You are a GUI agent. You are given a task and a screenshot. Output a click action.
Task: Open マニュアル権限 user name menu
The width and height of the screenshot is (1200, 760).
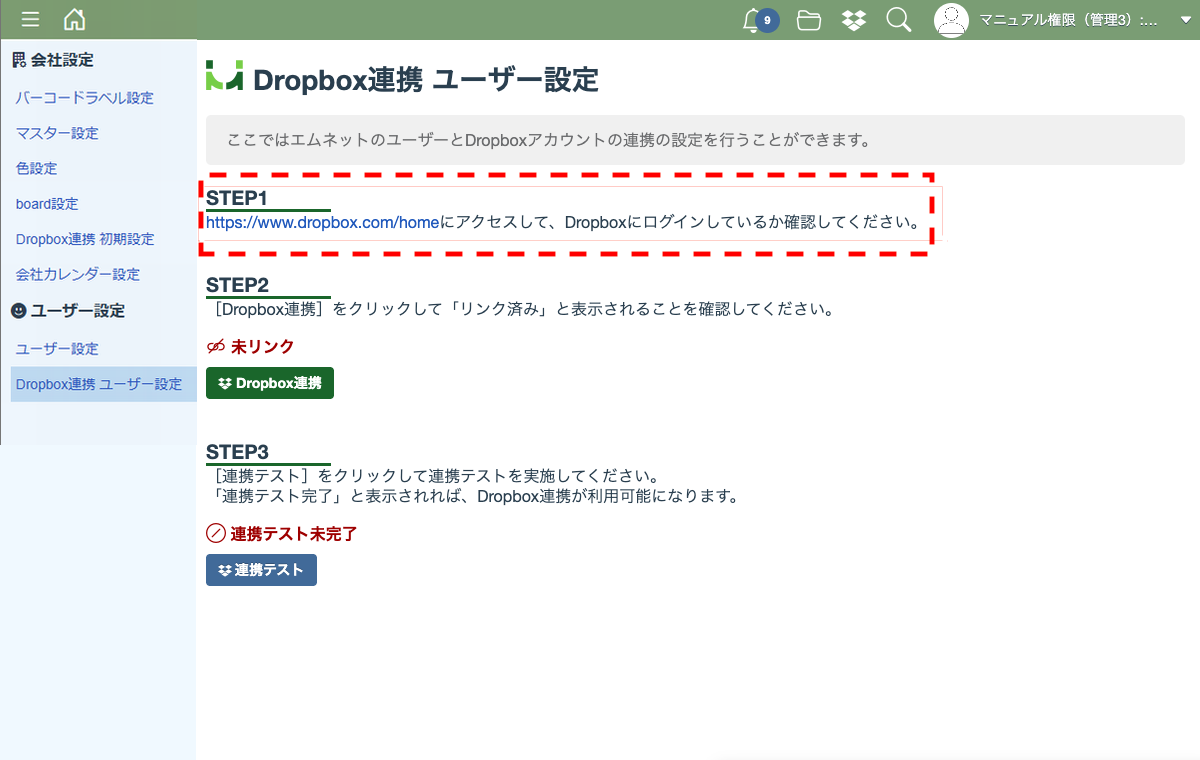[x=1069, y=20]
